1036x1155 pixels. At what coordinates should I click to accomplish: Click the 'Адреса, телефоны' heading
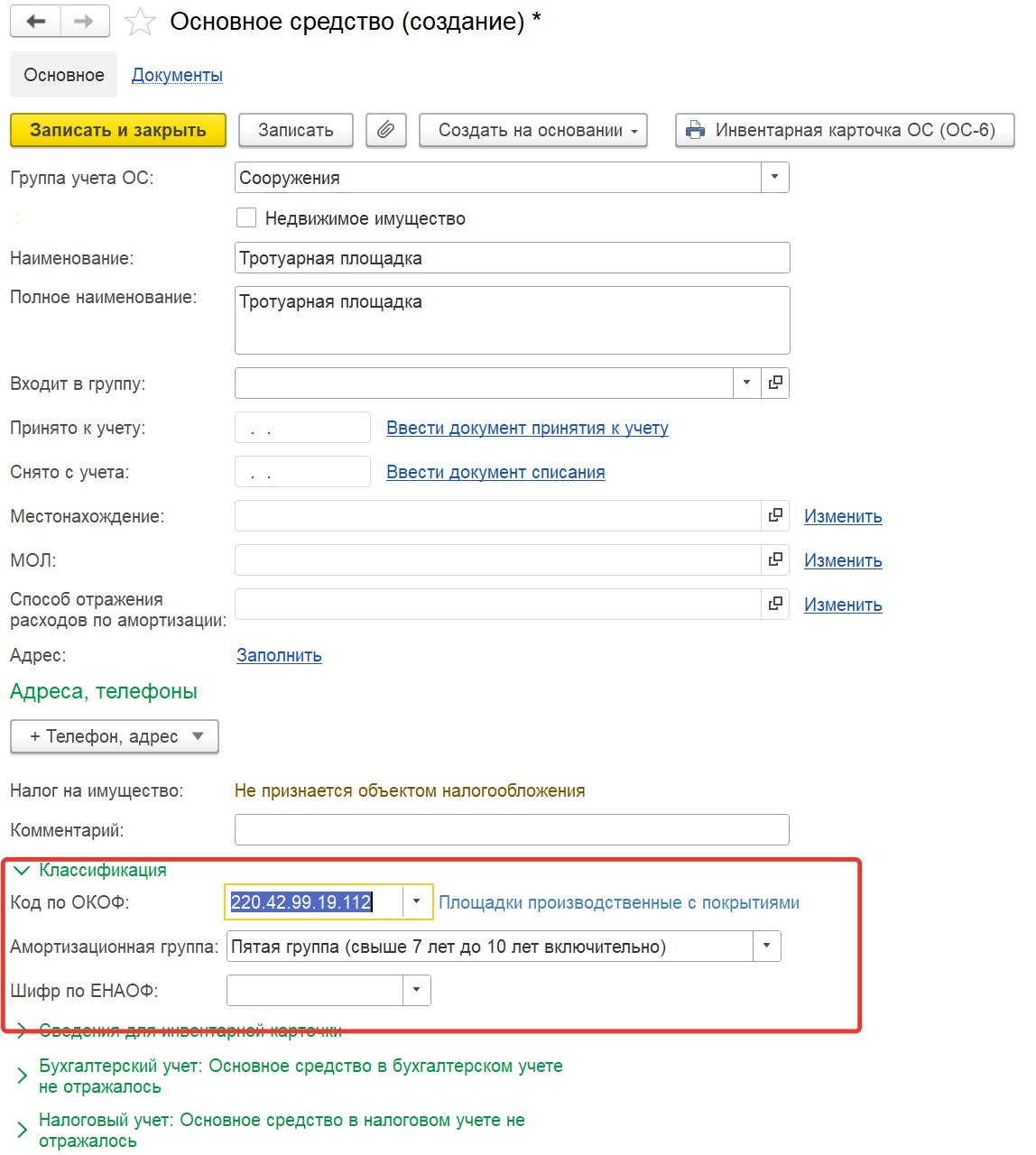tap(104, 691)
